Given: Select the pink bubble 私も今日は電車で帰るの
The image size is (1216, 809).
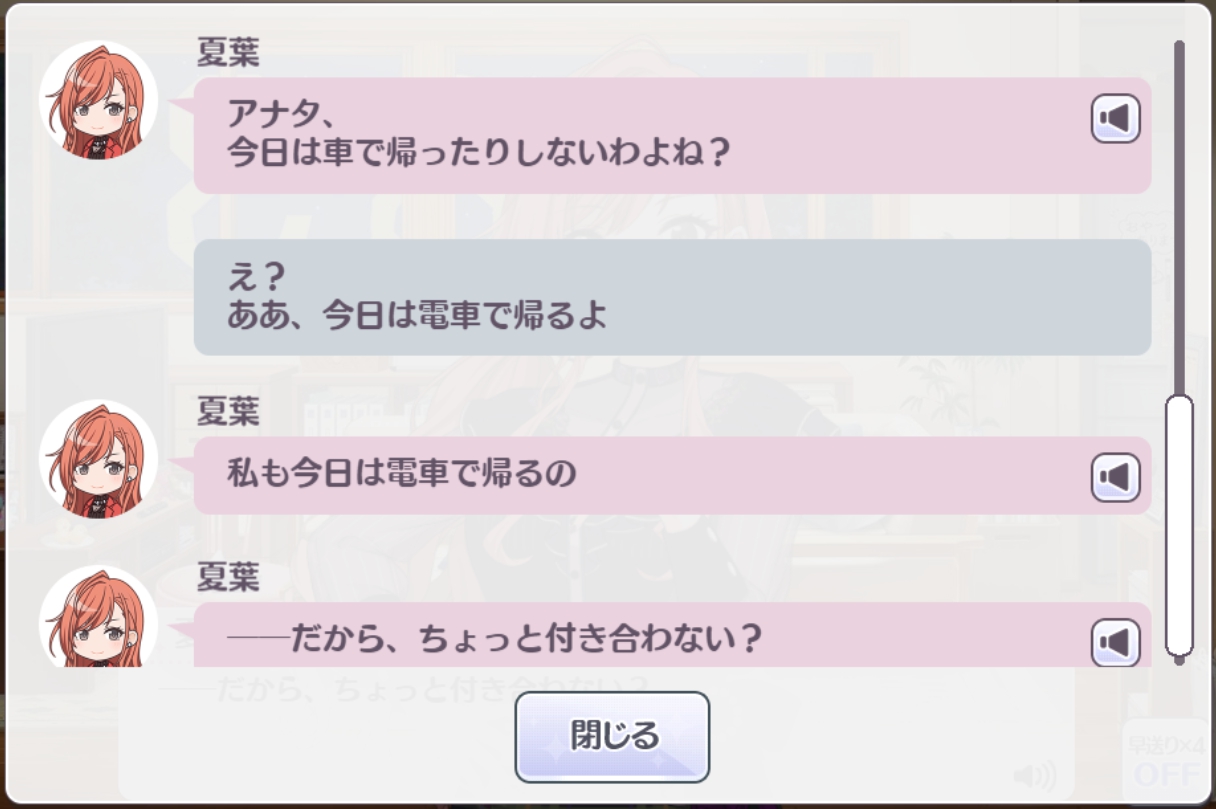Looking at the screenshot, I should (x=672, y=475).
